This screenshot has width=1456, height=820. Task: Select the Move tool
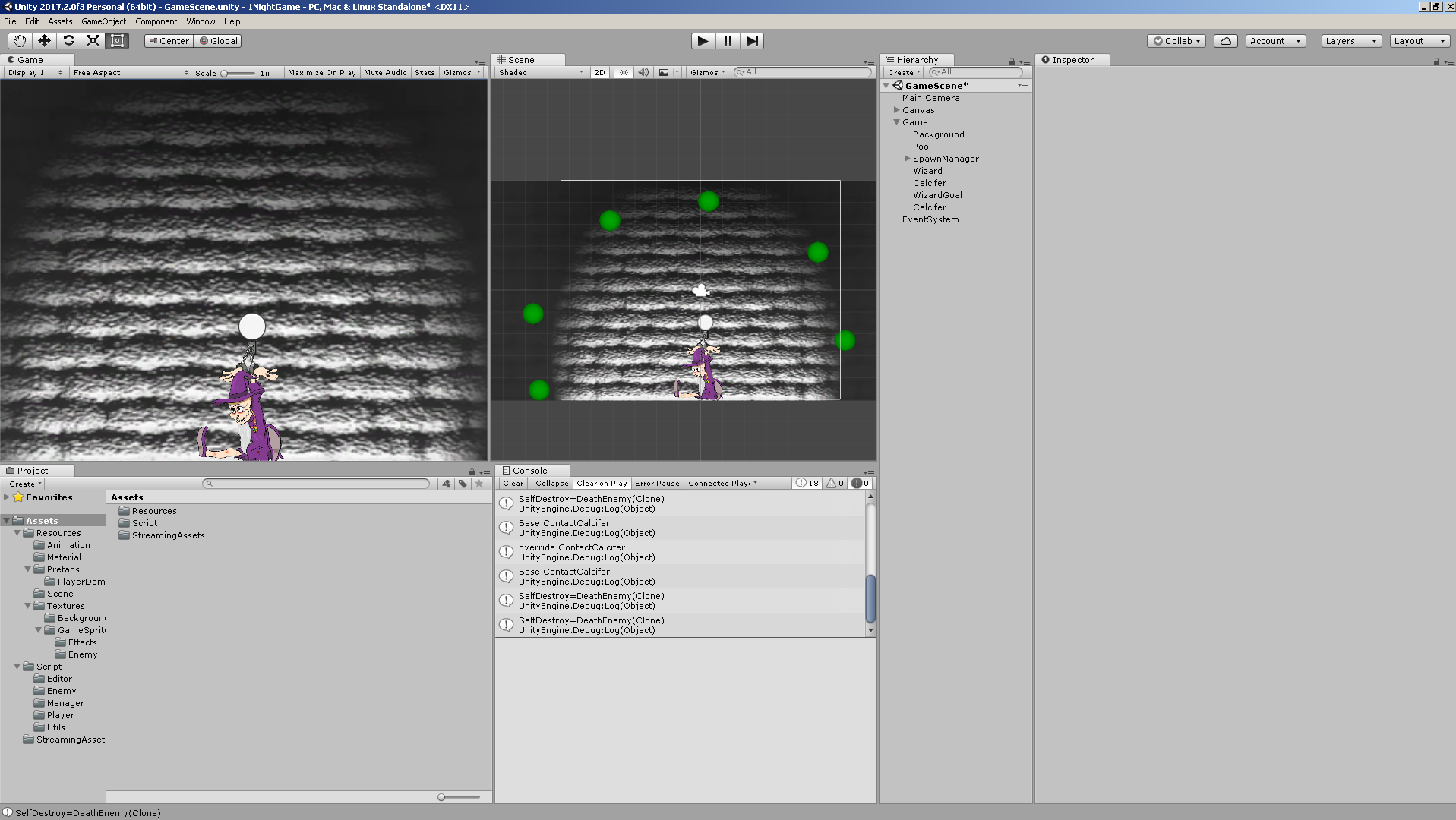coord(44,41)
